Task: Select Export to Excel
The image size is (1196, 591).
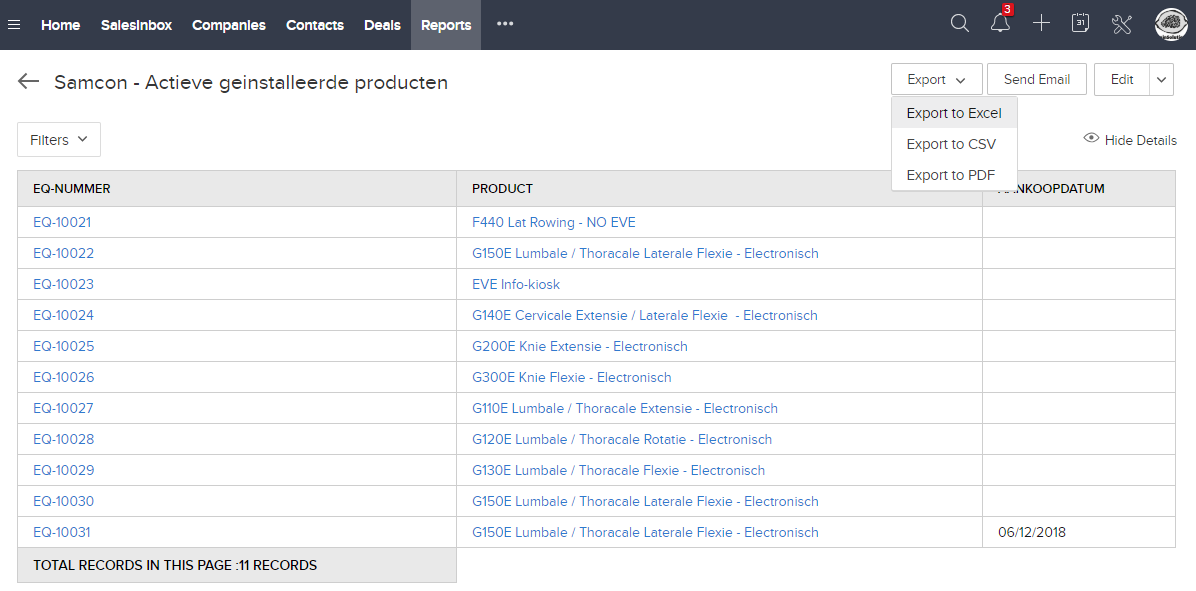Action: pyautogui.click(x=953, y=113)
